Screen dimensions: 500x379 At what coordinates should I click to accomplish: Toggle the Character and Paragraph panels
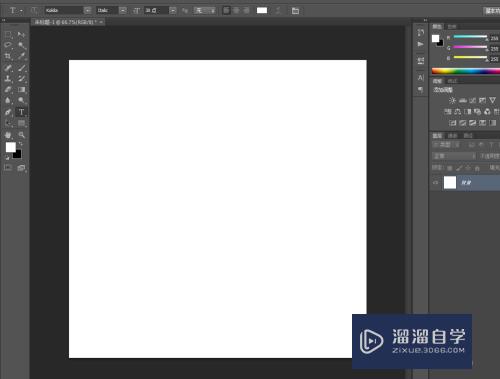(x=295, y=11)
